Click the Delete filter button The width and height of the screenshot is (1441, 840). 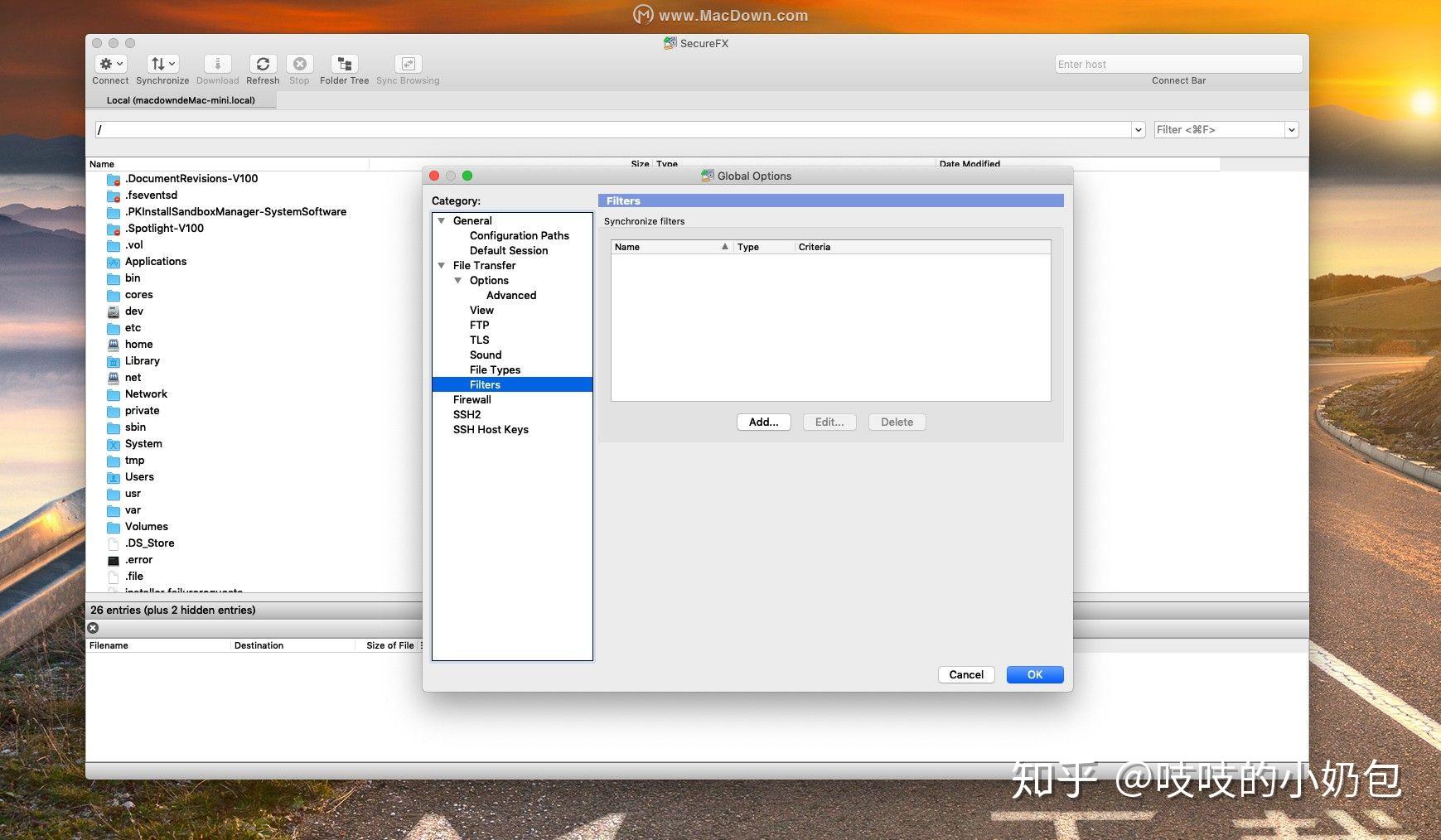(897, 422)
